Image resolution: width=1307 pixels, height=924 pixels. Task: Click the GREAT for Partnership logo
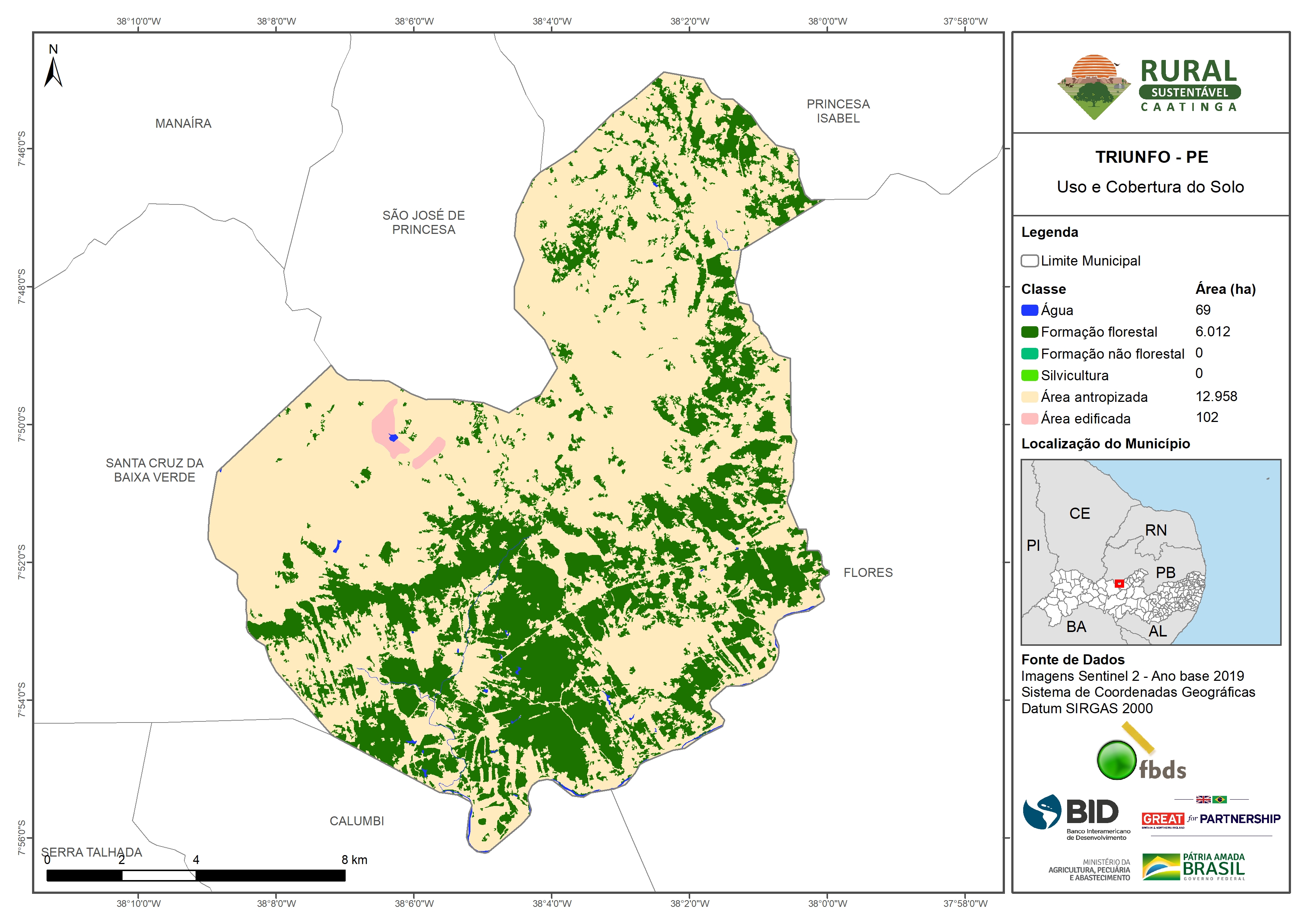pyautogui.click(x=1211, y=819)
